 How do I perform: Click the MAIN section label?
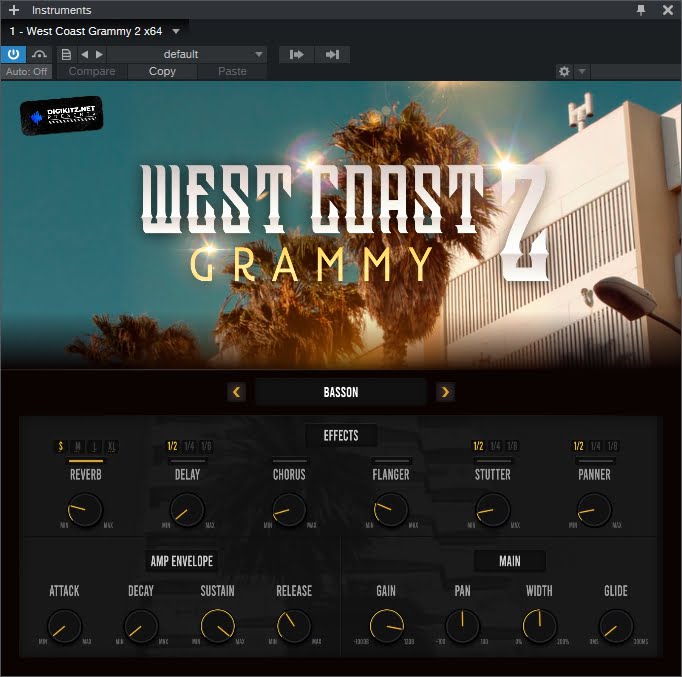coord(510,561)
